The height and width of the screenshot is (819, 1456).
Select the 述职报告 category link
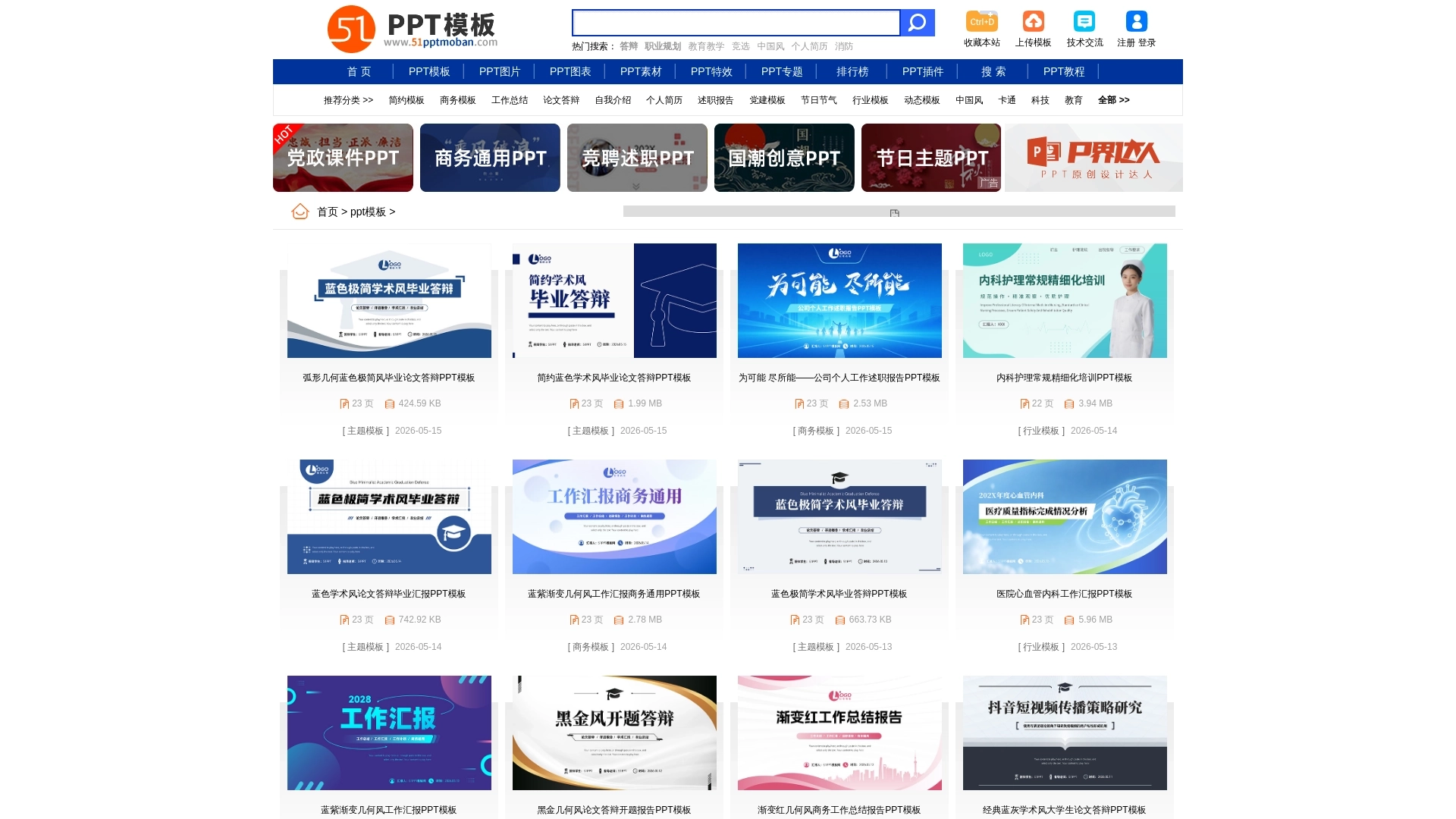(x=716, y=100)
